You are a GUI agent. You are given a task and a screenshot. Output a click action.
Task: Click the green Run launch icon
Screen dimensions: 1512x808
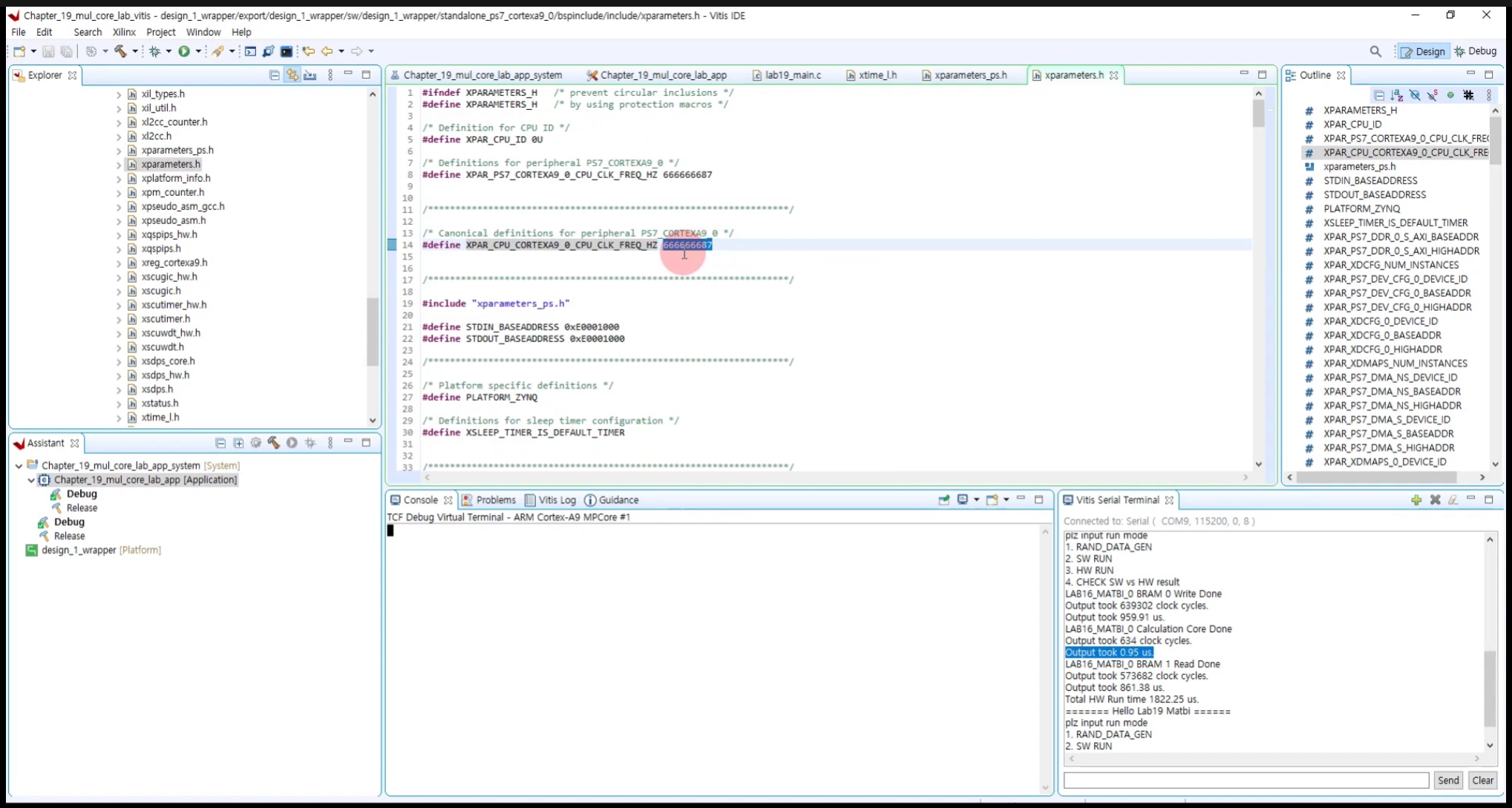(183, 51)
